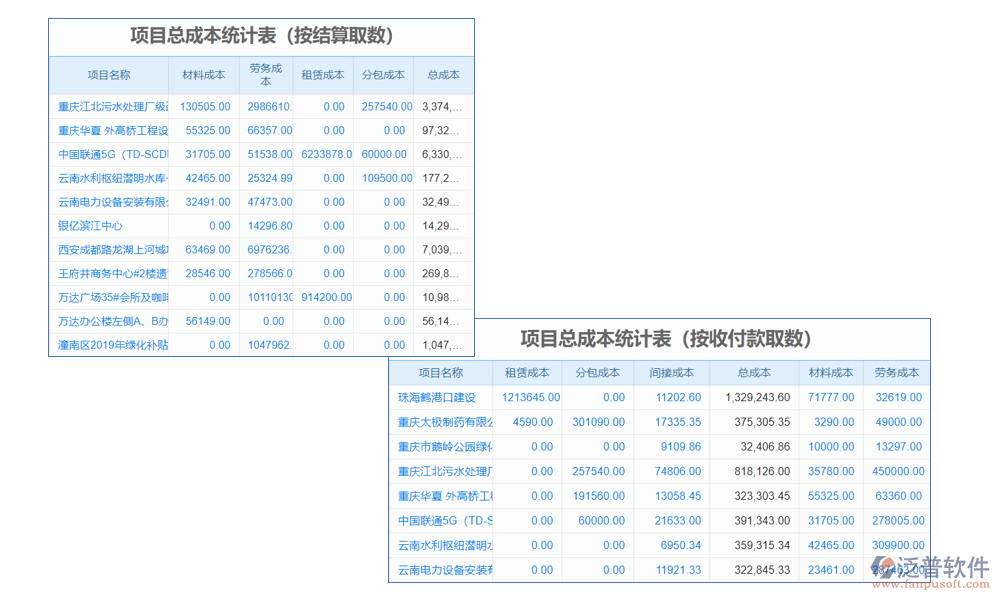Screen dimensions: 1000x600
Task: Open the 珠海鹤港口建设 project link
Action: [x=437, y=397]
